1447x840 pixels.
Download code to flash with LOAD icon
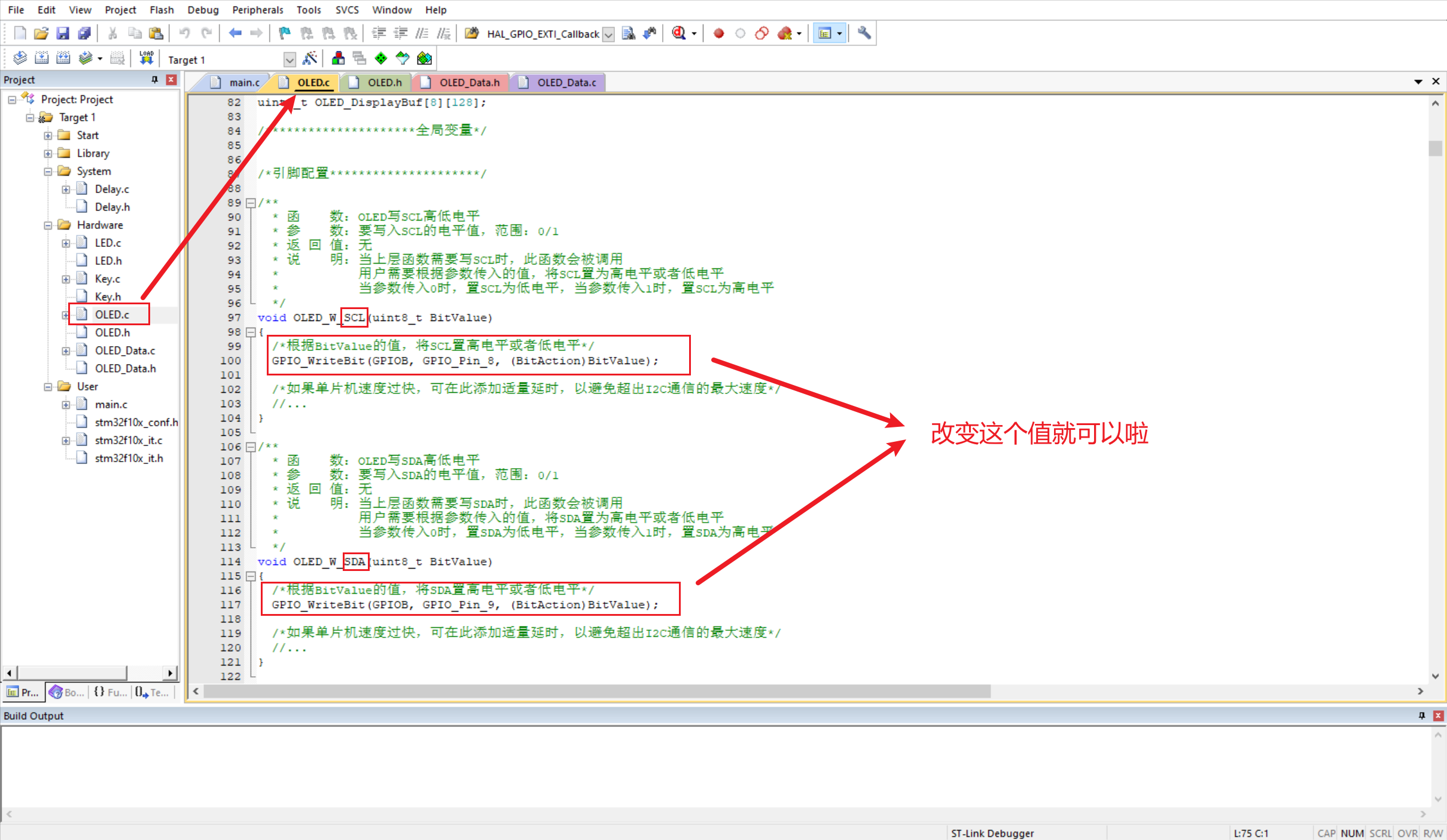(x=147, y=59)
